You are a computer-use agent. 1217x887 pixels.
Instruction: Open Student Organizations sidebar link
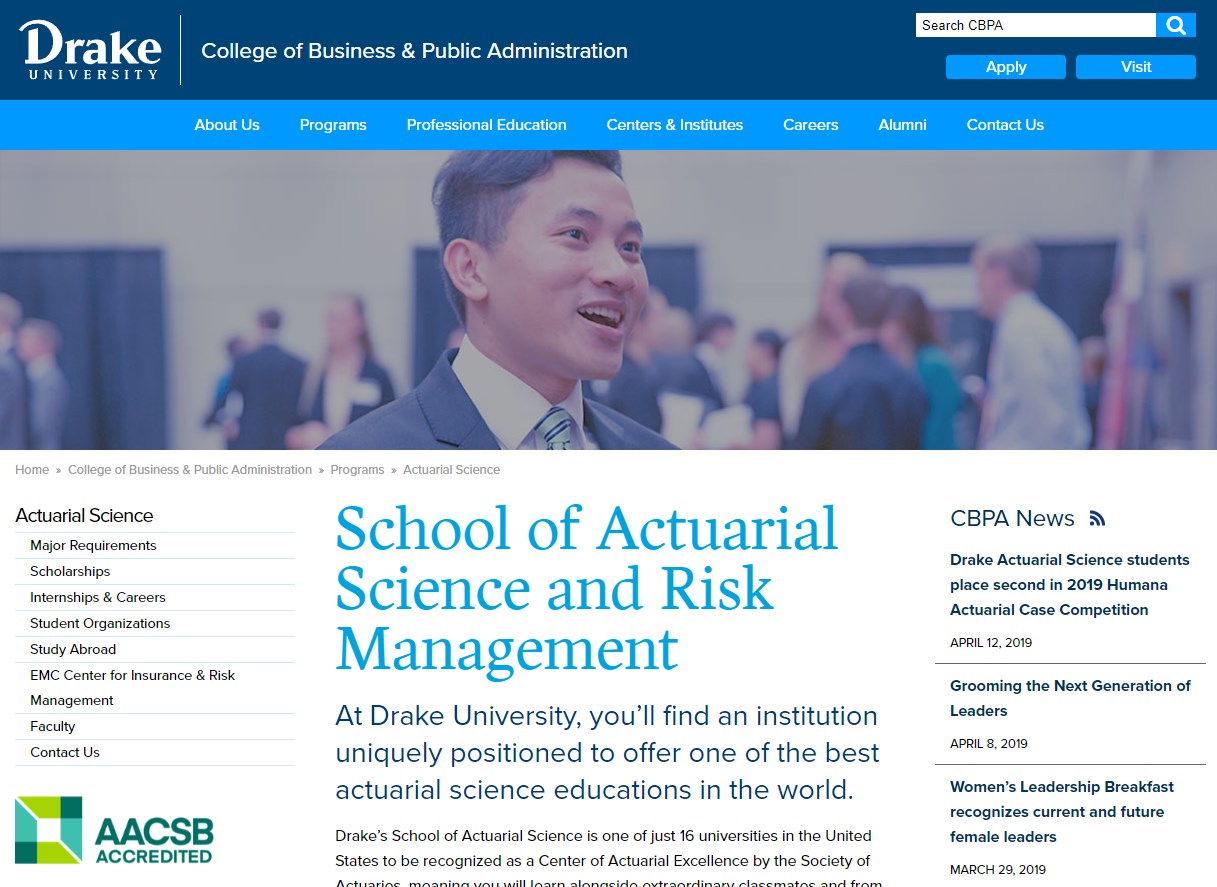[100, 624]
